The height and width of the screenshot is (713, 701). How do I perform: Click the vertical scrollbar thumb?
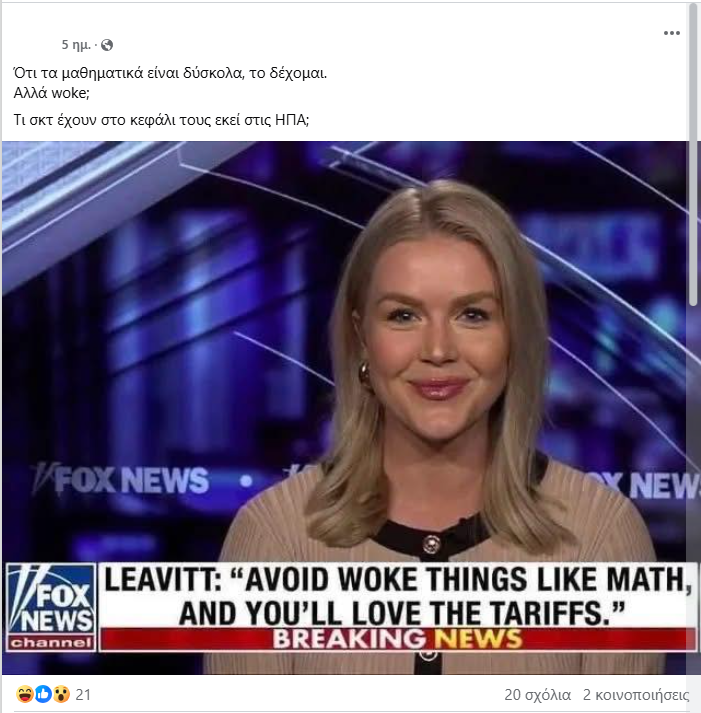pyautogui.click(x=694, y=155)
